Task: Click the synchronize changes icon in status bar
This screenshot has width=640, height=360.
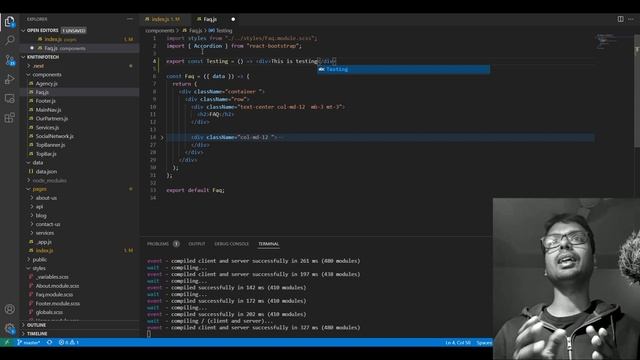Action: pyautogui.click(x=49, y=342)
